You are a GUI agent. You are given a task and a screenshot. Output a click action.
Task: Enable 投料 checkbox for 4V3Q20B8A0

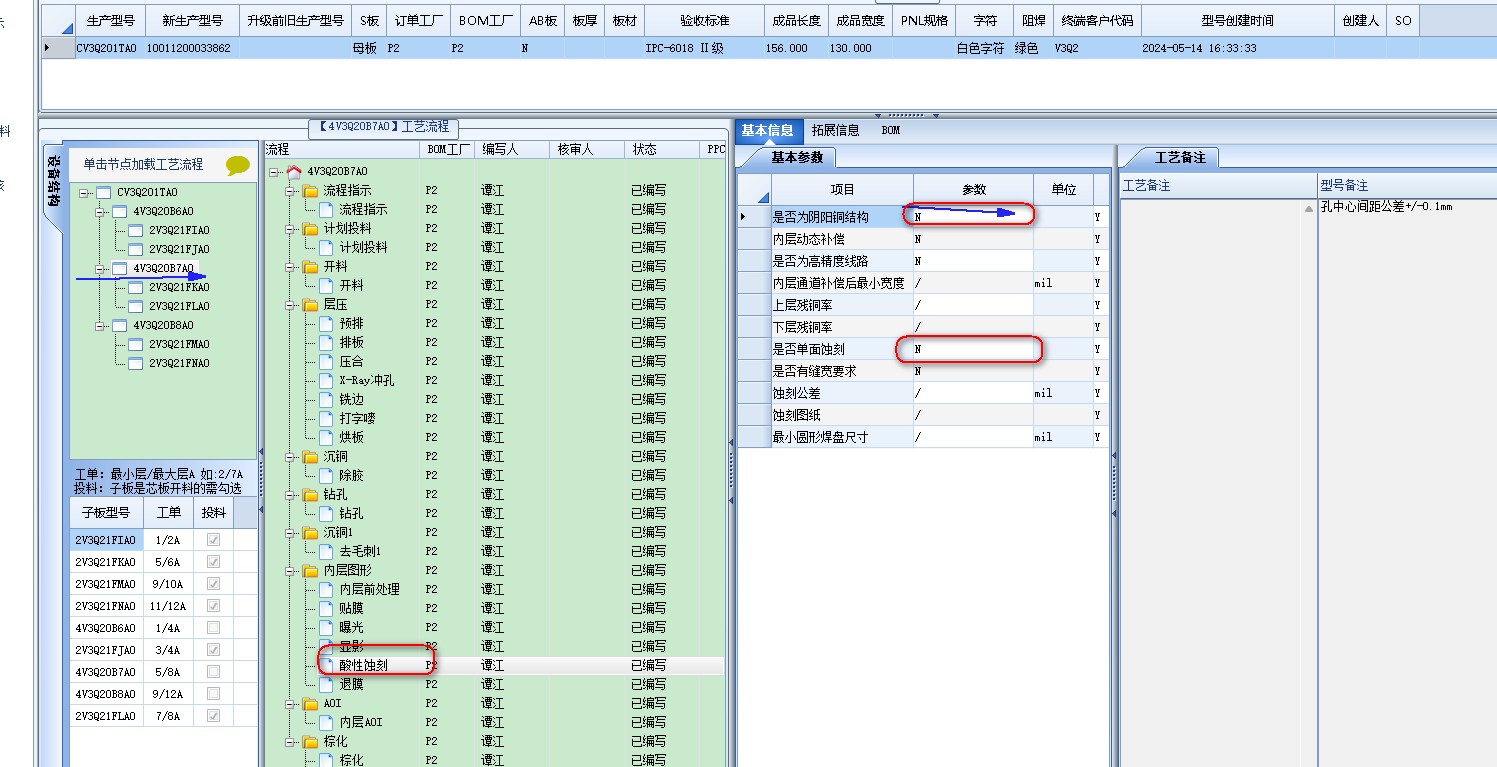[x=213, y=694]
